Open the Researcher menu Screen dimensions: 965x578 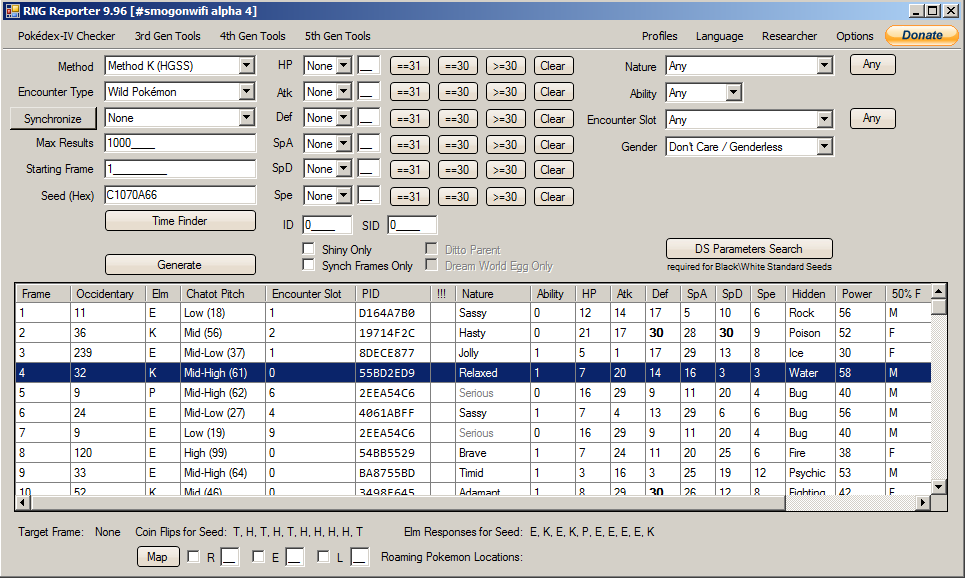789,36
